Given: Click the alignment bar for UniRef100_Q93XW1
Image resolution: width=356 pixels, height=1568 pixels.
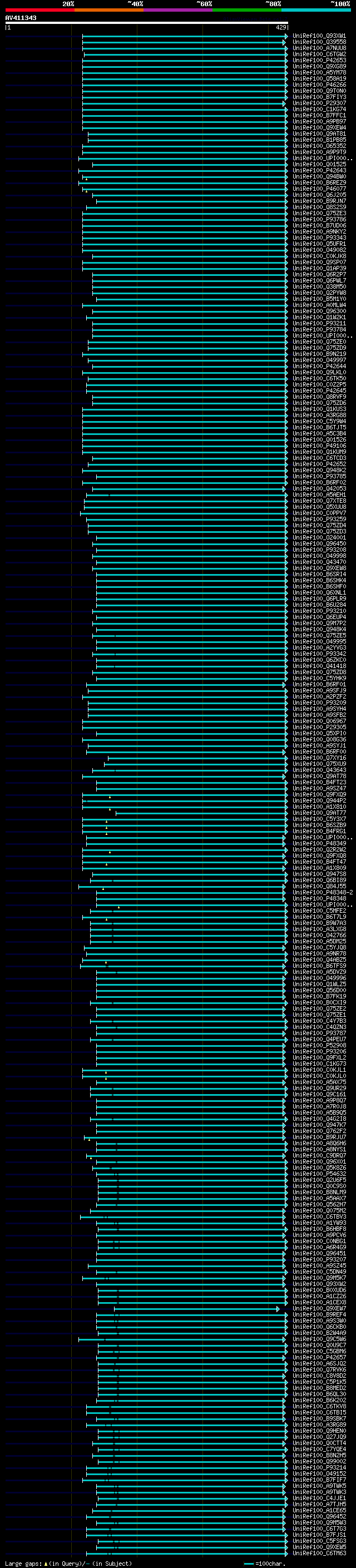Looking at the screenshot, I should click(x=184, y=36).
